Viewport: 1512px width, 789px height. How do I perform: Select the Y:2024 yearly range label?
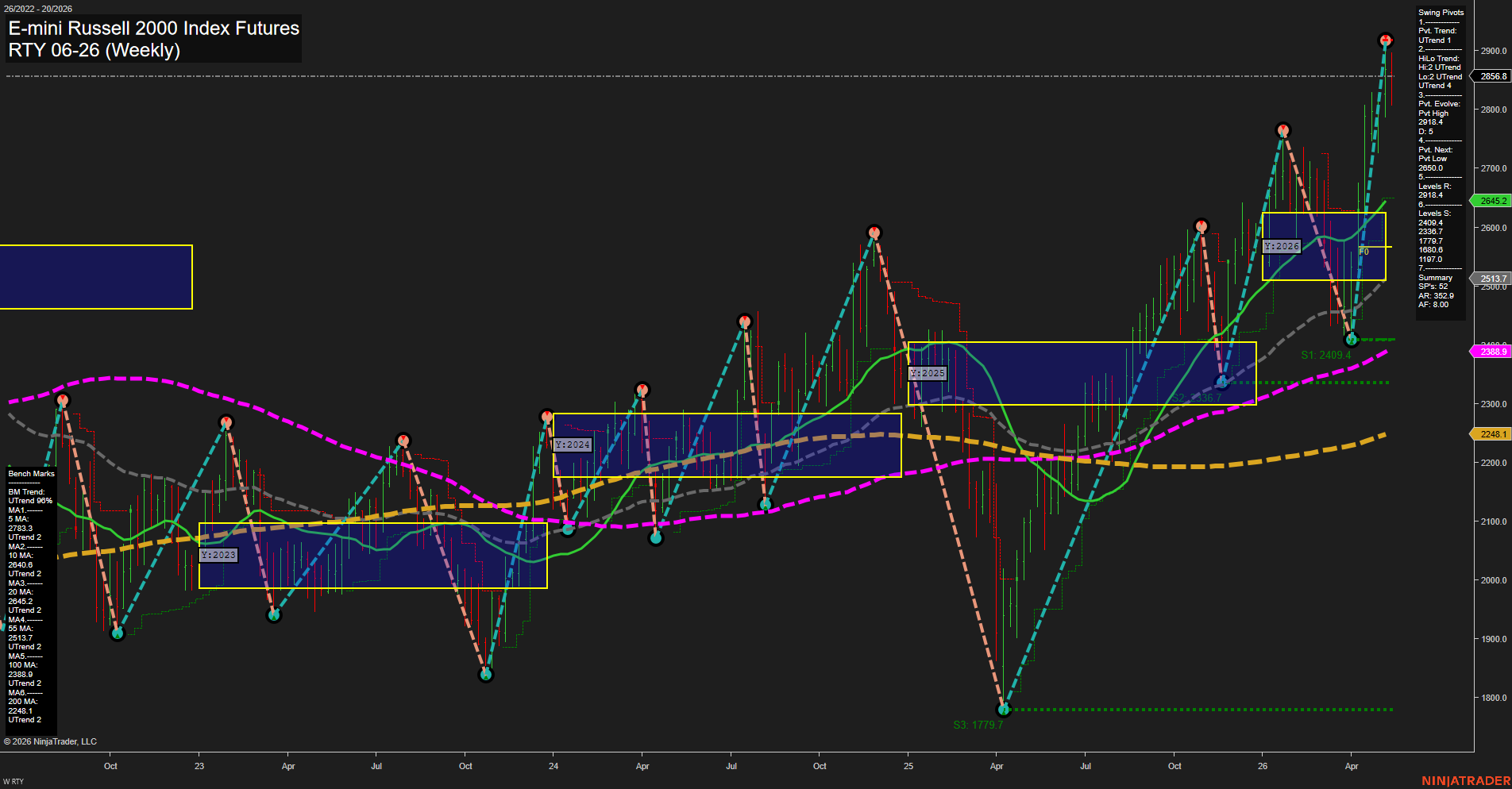click(573, 445)
